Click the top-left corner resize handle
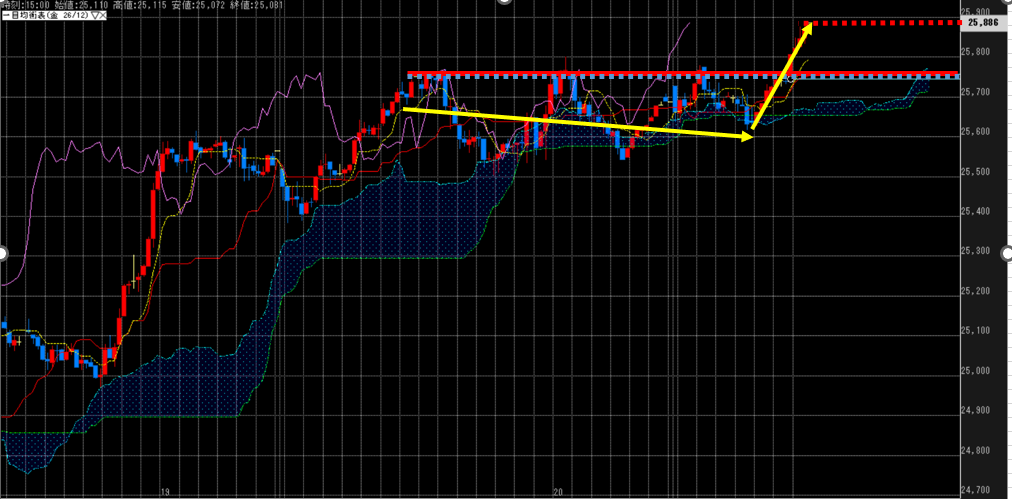 click(x=3, y=3)
